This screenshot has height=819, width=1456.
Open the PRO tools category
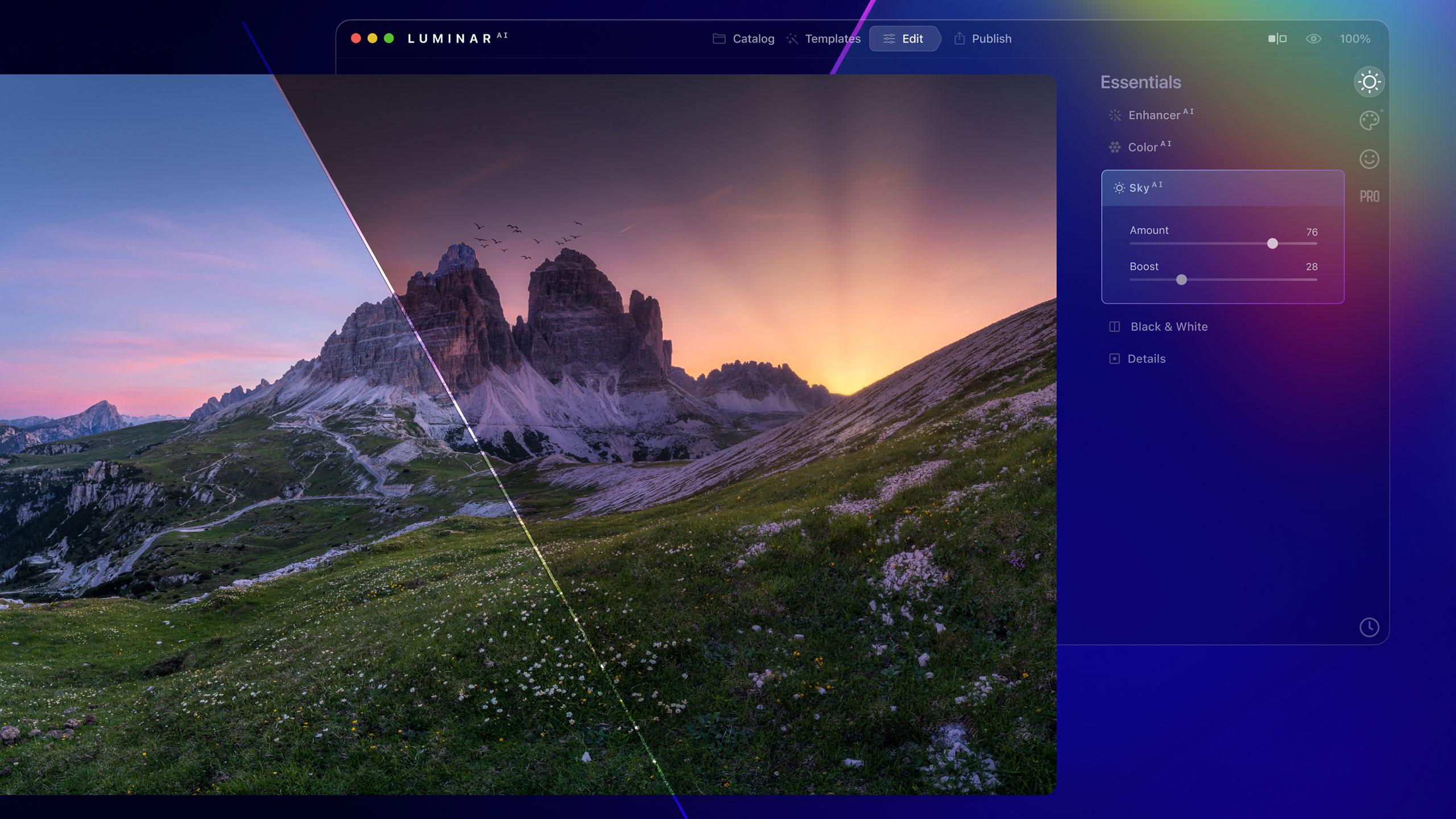click(x=1369, y=196)
